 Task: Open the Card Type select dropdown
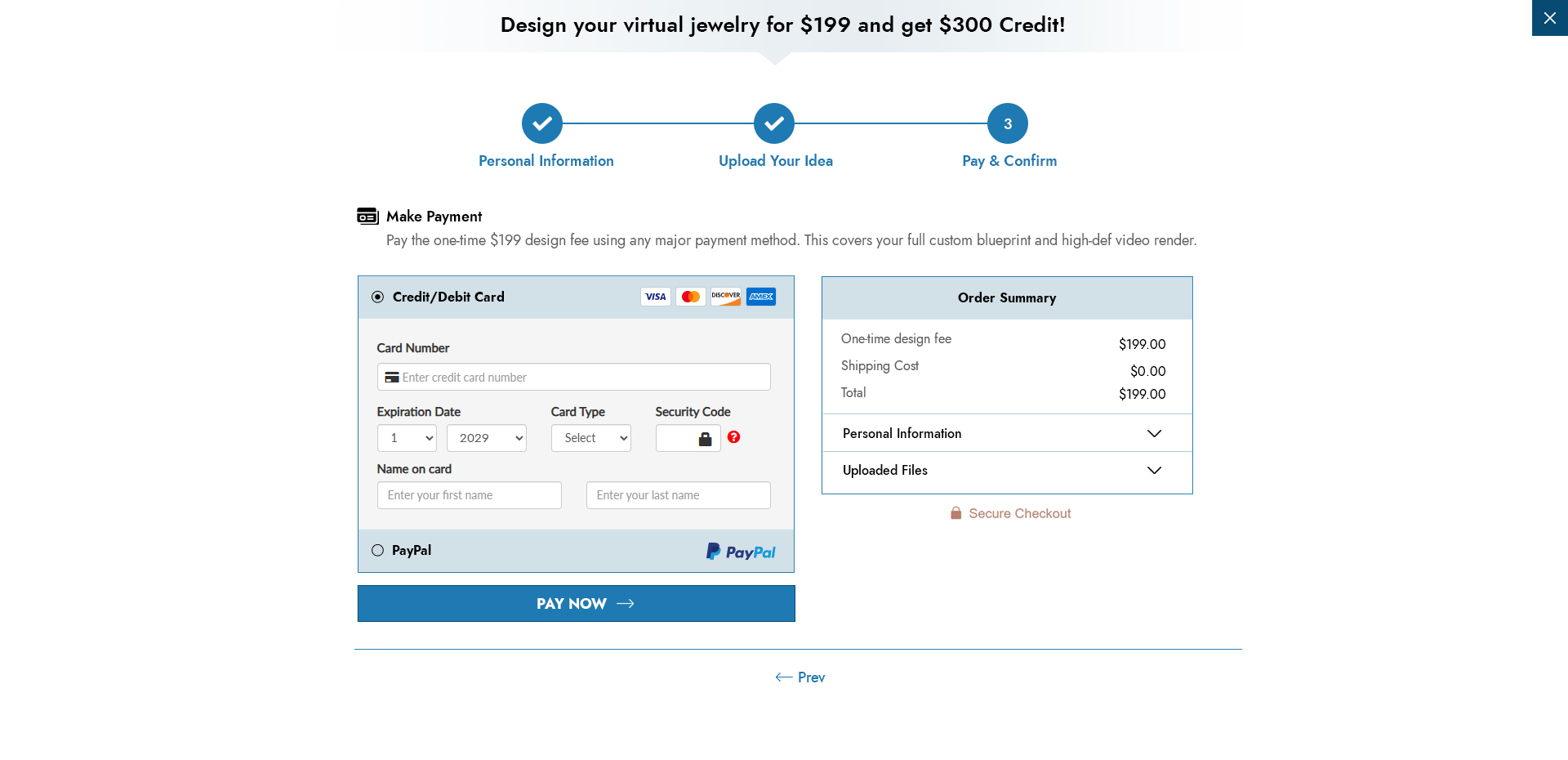(x=590, y=438)
